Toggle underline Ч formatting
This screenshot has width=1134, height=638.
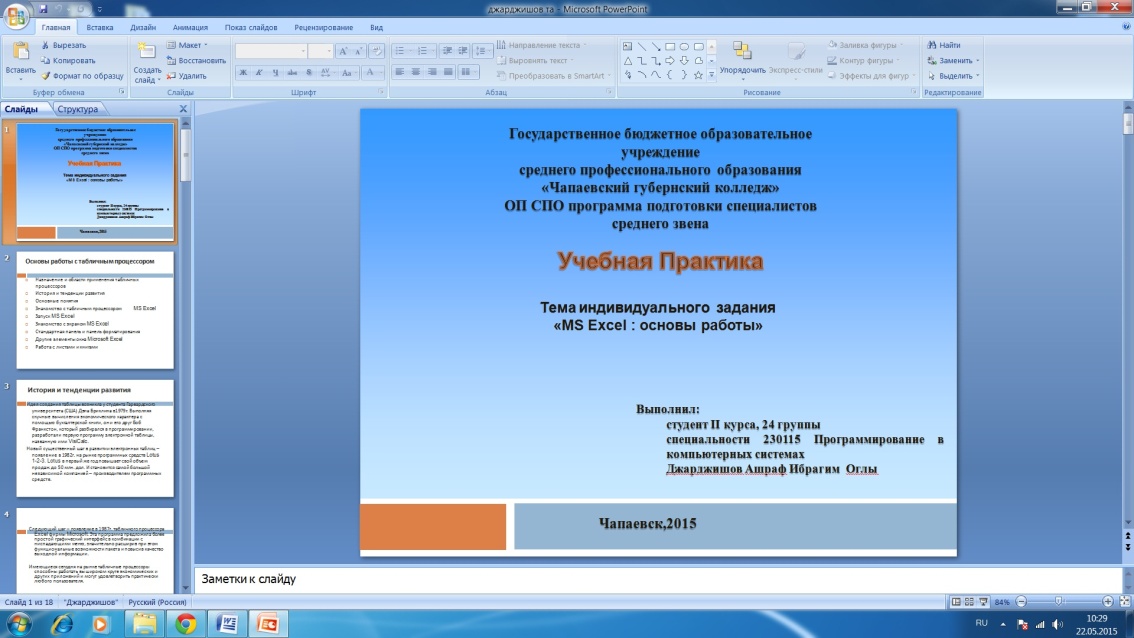(276, 72)
